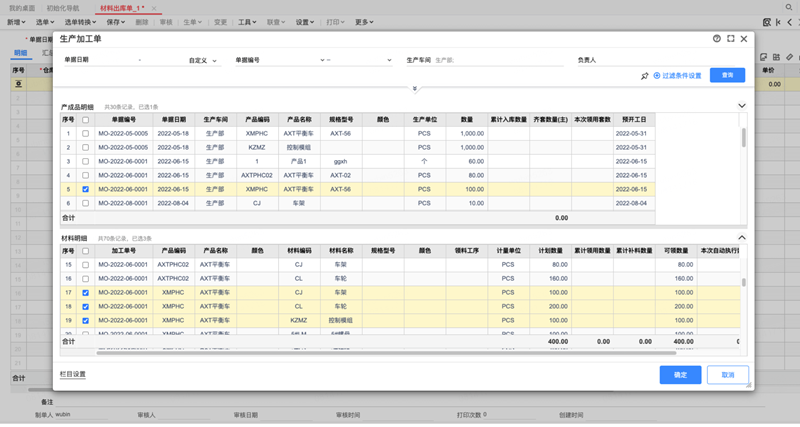Collapse filter area with double-chevron icon
This screenshot has height=427, width=800.
(415, 89)
